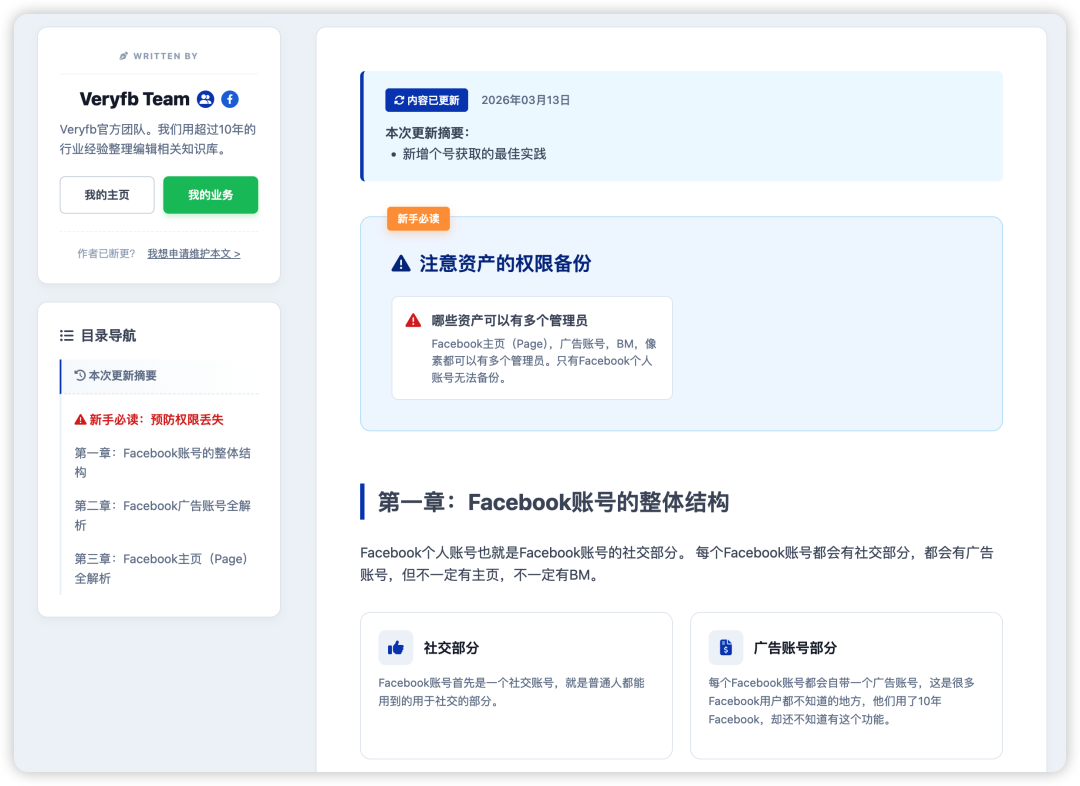Click the red alert icon in 哪些资产可以有多个管理员 box

point(411,320)
